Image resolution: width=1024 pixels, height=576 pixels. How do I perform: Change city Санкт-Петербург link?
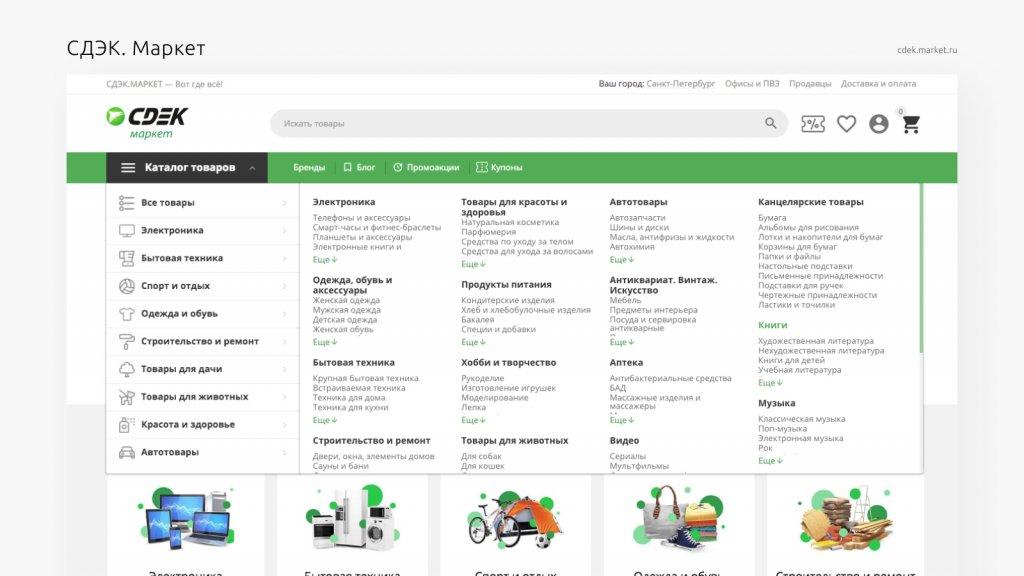[x=680, y=84]
